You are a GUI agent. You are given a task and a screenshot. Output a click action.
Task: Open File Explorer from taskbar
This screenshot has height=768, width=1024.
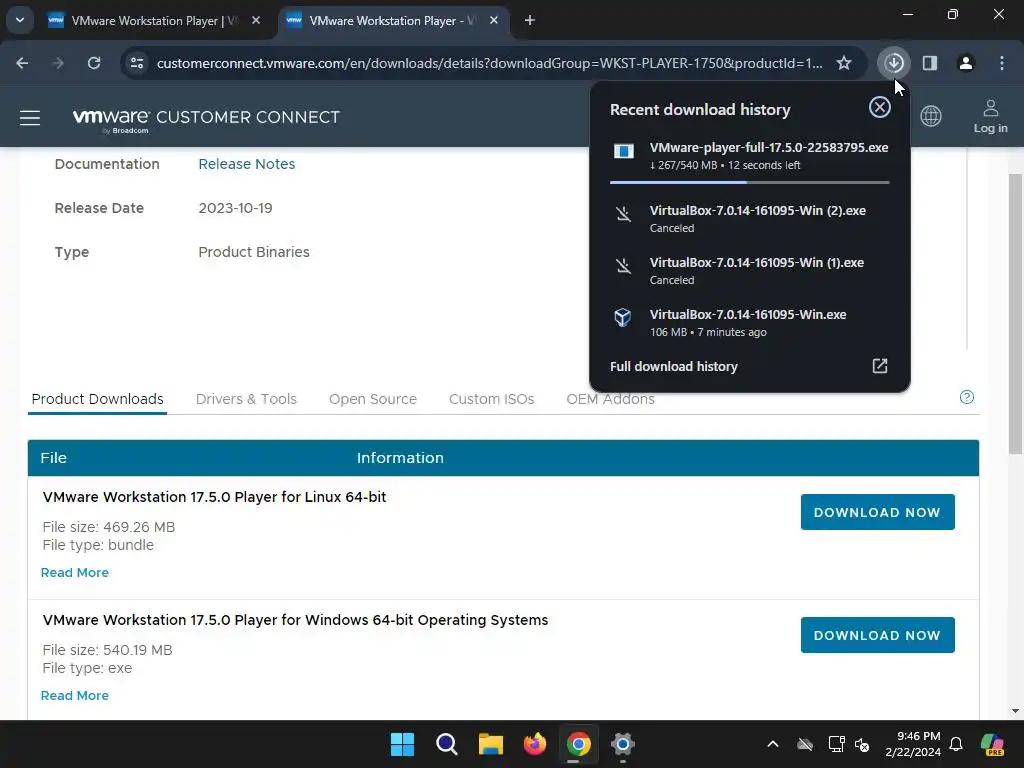click(490, 744)
